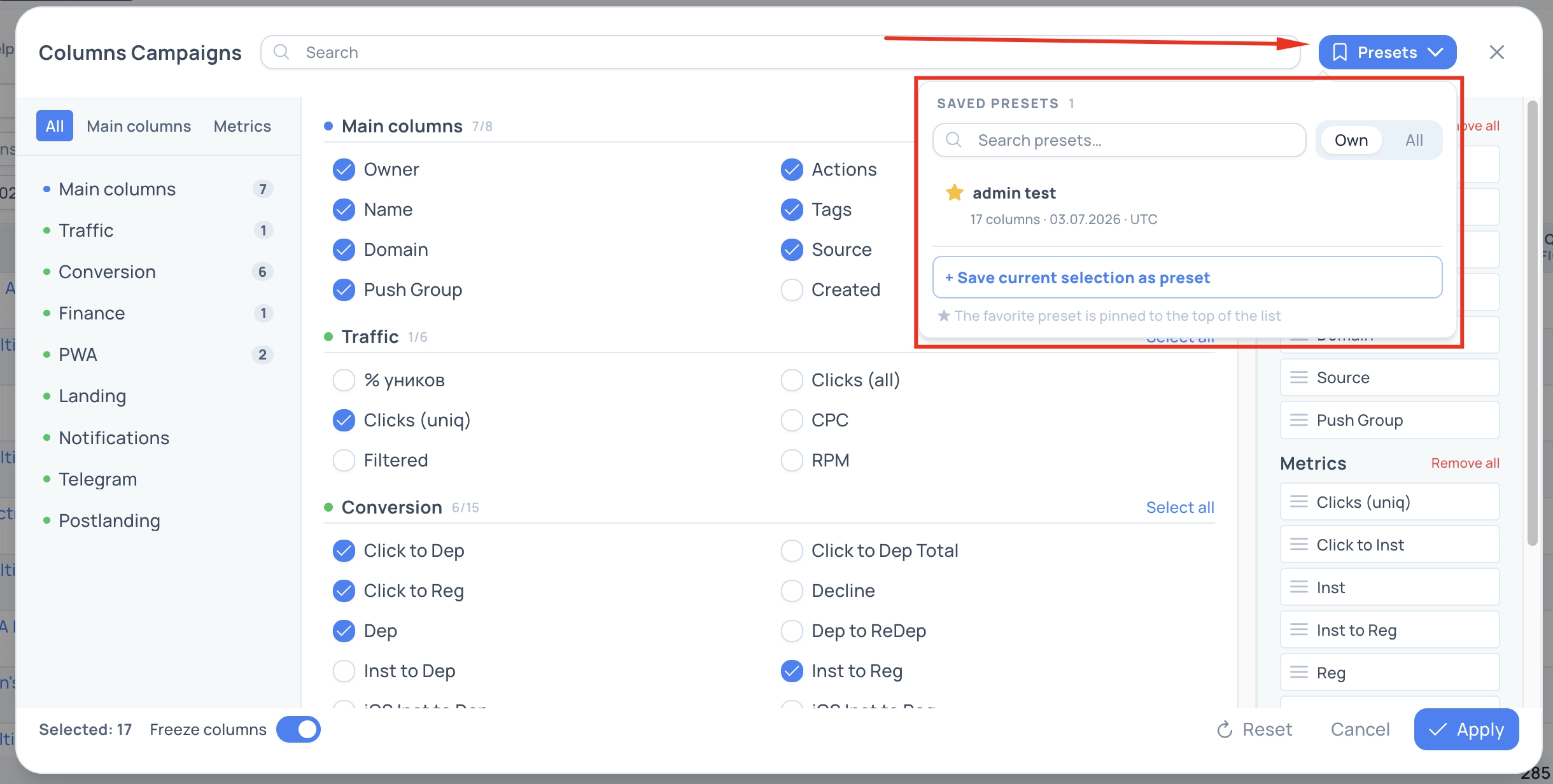This screenshot has height=784, width=1553.
Task: Uncheck the Clicks (uniq) checkbox
Action: pyautogui.click(x=344, y=420)
